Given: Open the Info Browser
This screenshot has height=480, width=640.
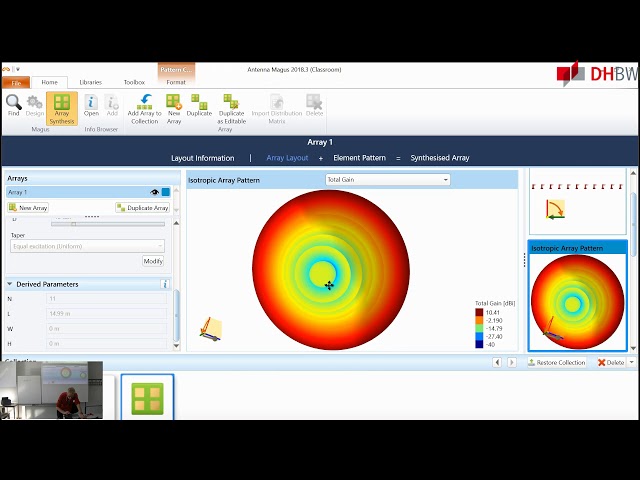Looking at the screenshot, I should coord(91,103).
